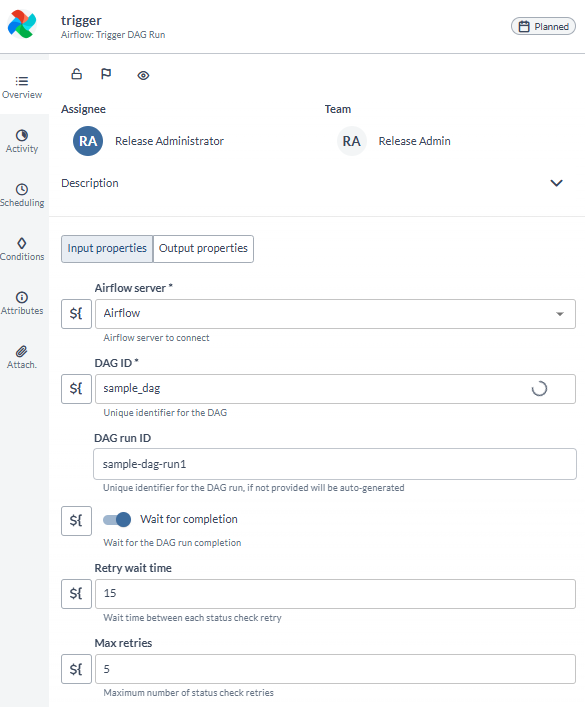This screenshot has height=707, width=585.
Task: Click the Max retries input field
Action: [x=335, y=669]
